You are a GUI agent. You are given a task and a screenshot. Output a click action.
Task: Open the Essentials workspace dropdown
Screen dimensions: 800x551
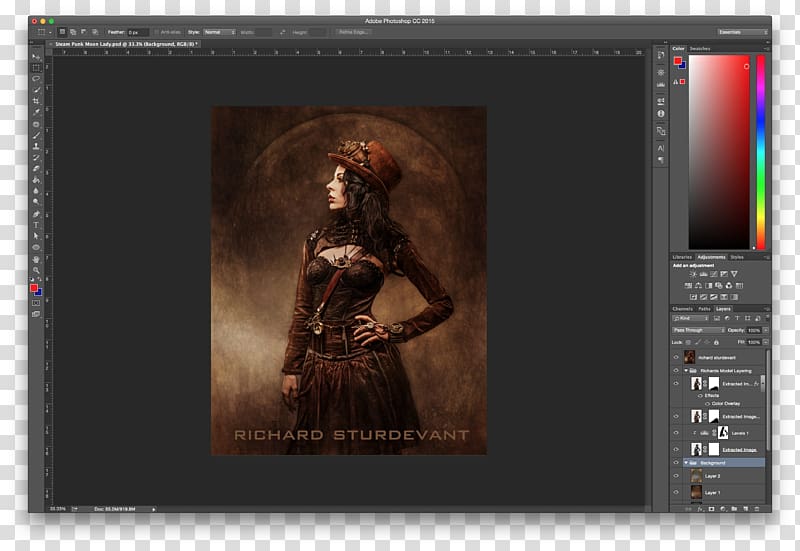click(742, 32)
